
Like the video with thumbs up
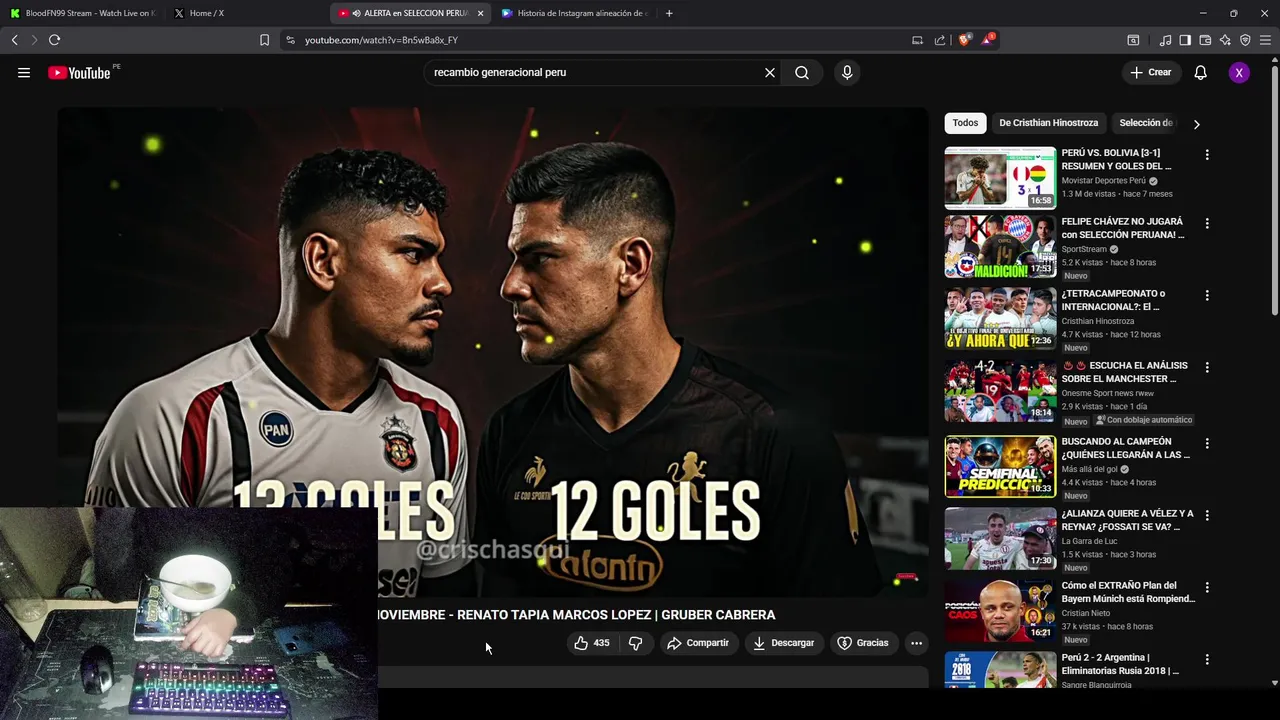point(591,643)
